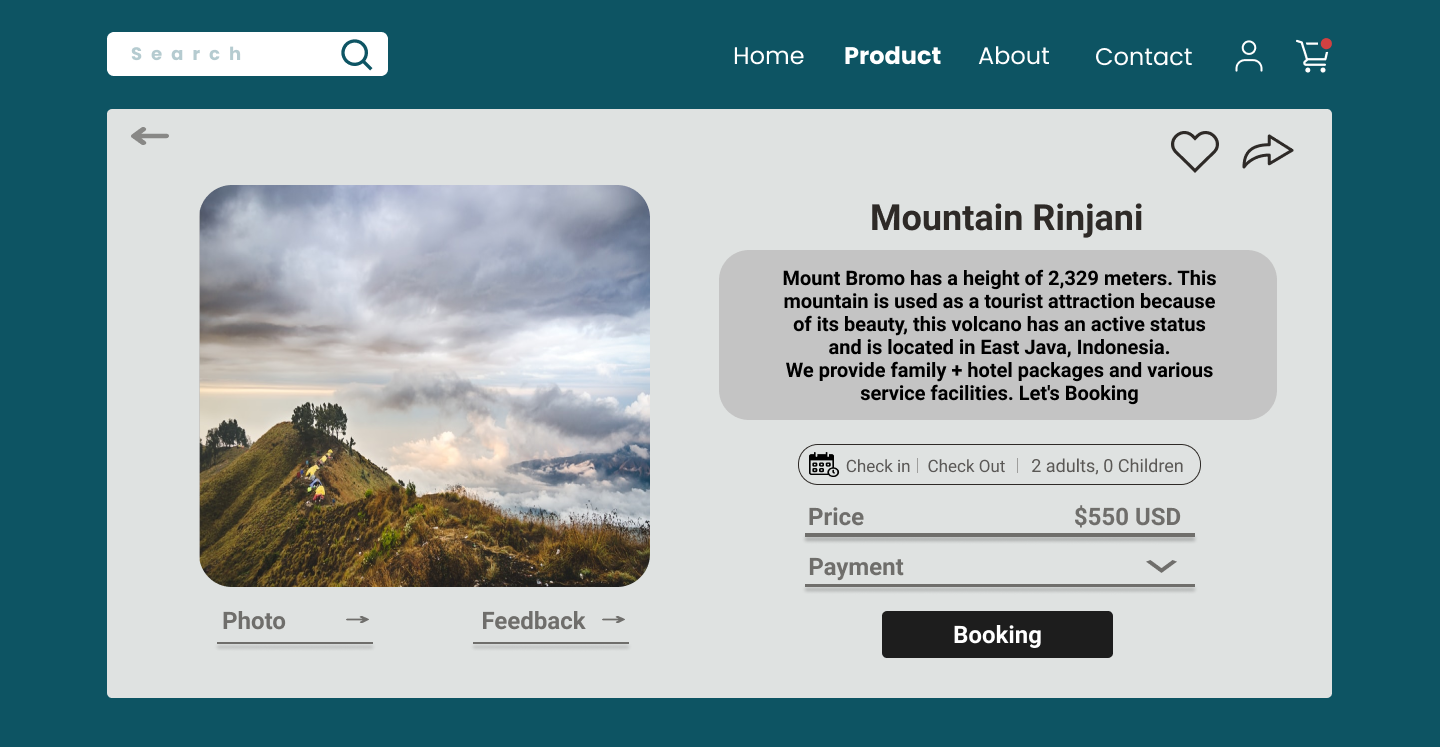Viewport: 1440px width, 747px height.
Task: Click the calendar icon in booking bar
Action: click(823, 465)
